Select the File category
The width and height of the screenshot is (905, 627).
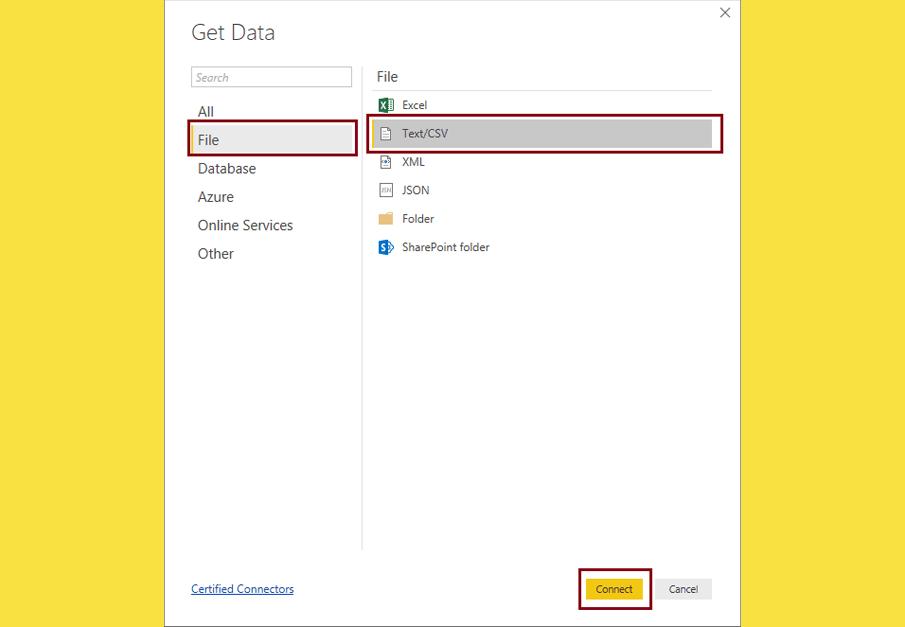[x=208, y=140]
